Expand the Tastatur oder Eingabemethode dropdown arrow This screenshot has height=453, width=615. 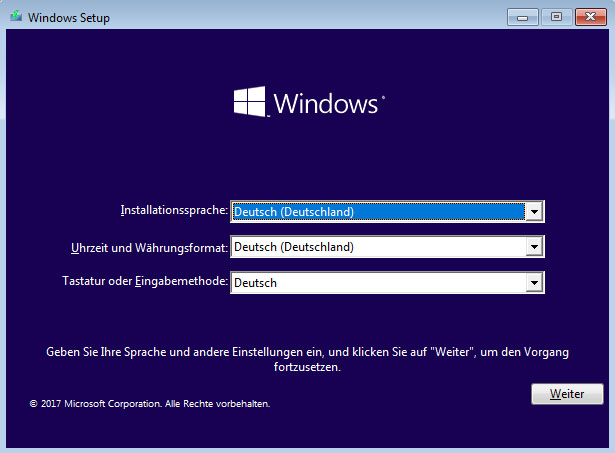[x=534, y=283]
